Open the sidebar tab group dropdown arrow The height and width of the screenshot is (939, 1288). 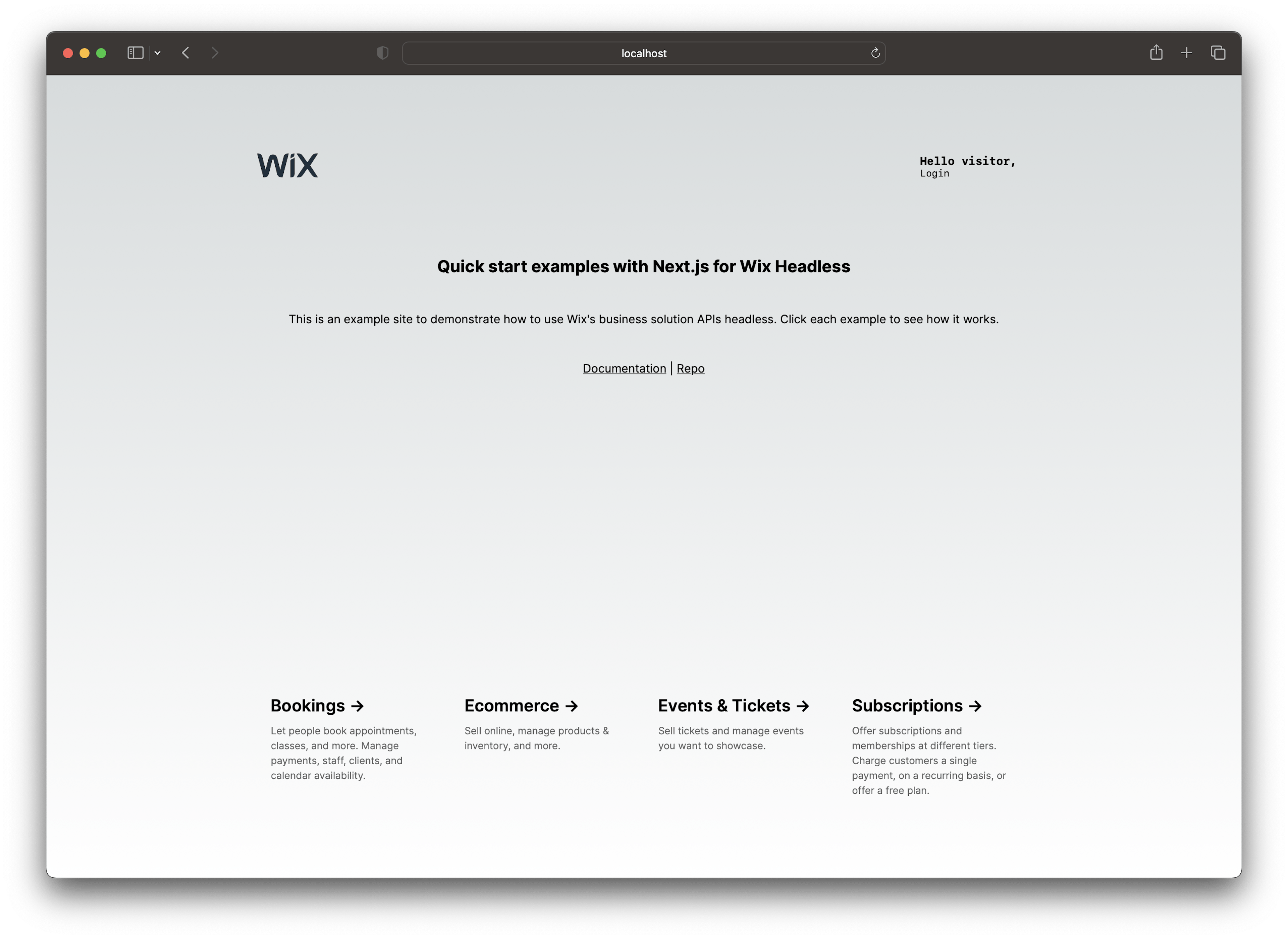pos(157,53)
